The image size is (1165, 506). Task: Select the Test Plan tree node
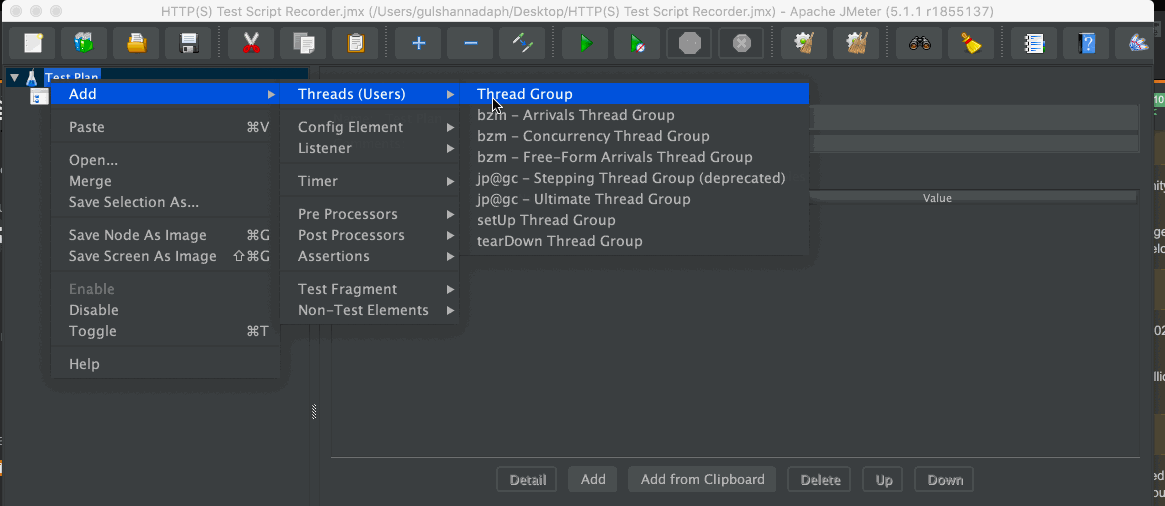(71, 77)
